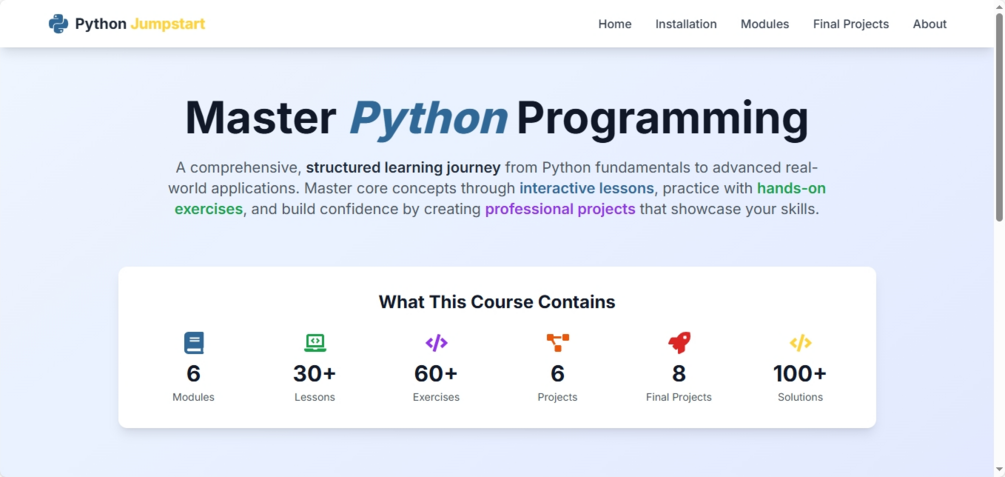Open the Home nav item
The width and height of the screenshot is (1005, 477).
[x=615, y=24]
